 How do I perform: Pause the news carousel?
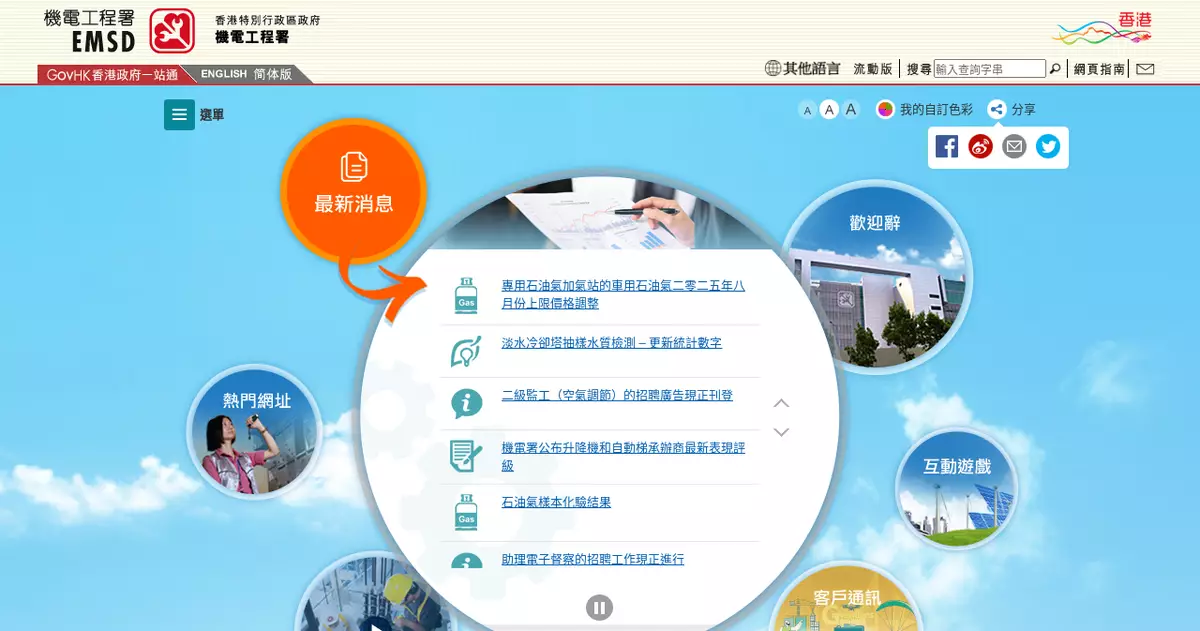[x=599, y=607]
